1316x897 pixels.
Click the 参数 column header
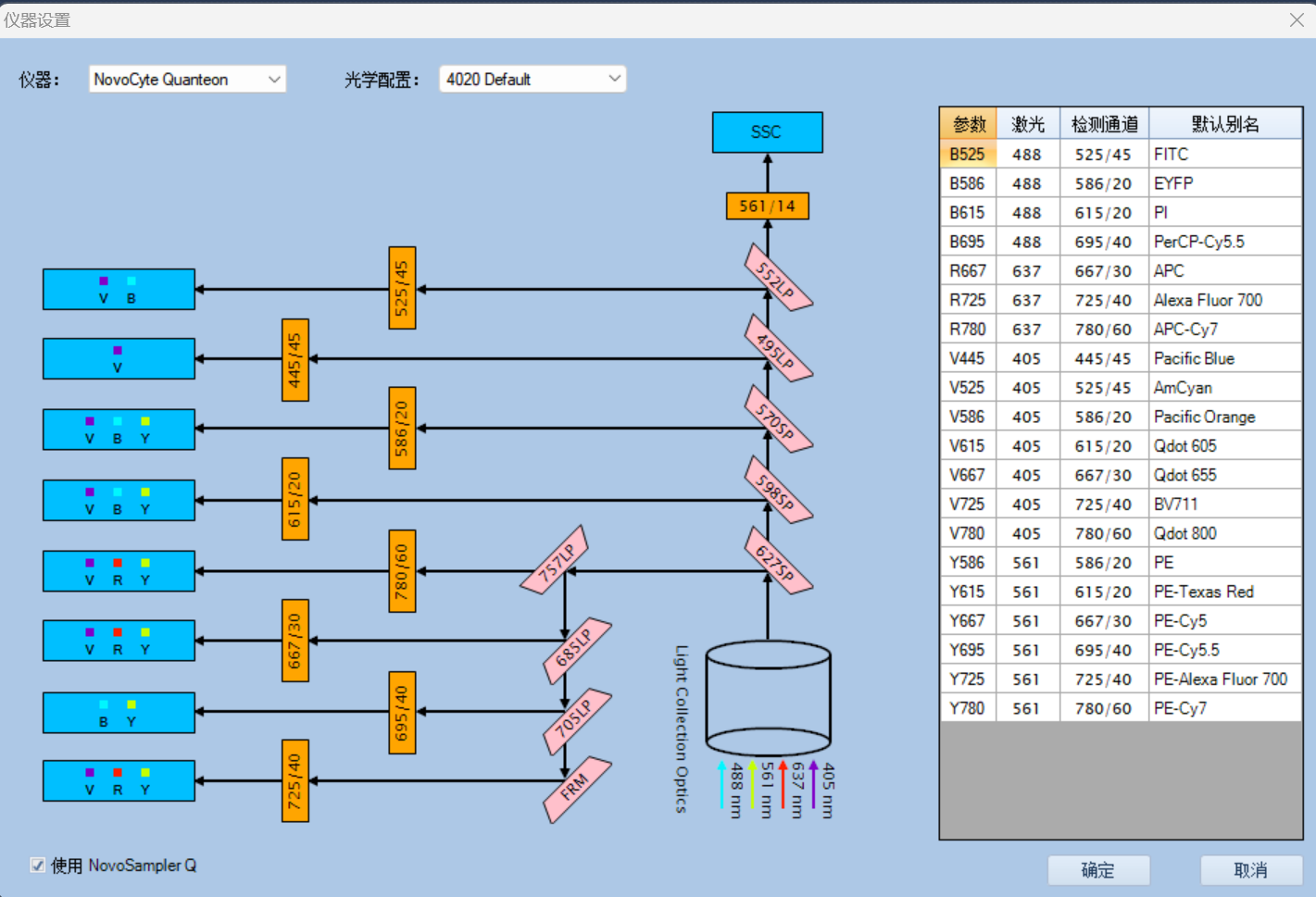[x=969, y=124]
